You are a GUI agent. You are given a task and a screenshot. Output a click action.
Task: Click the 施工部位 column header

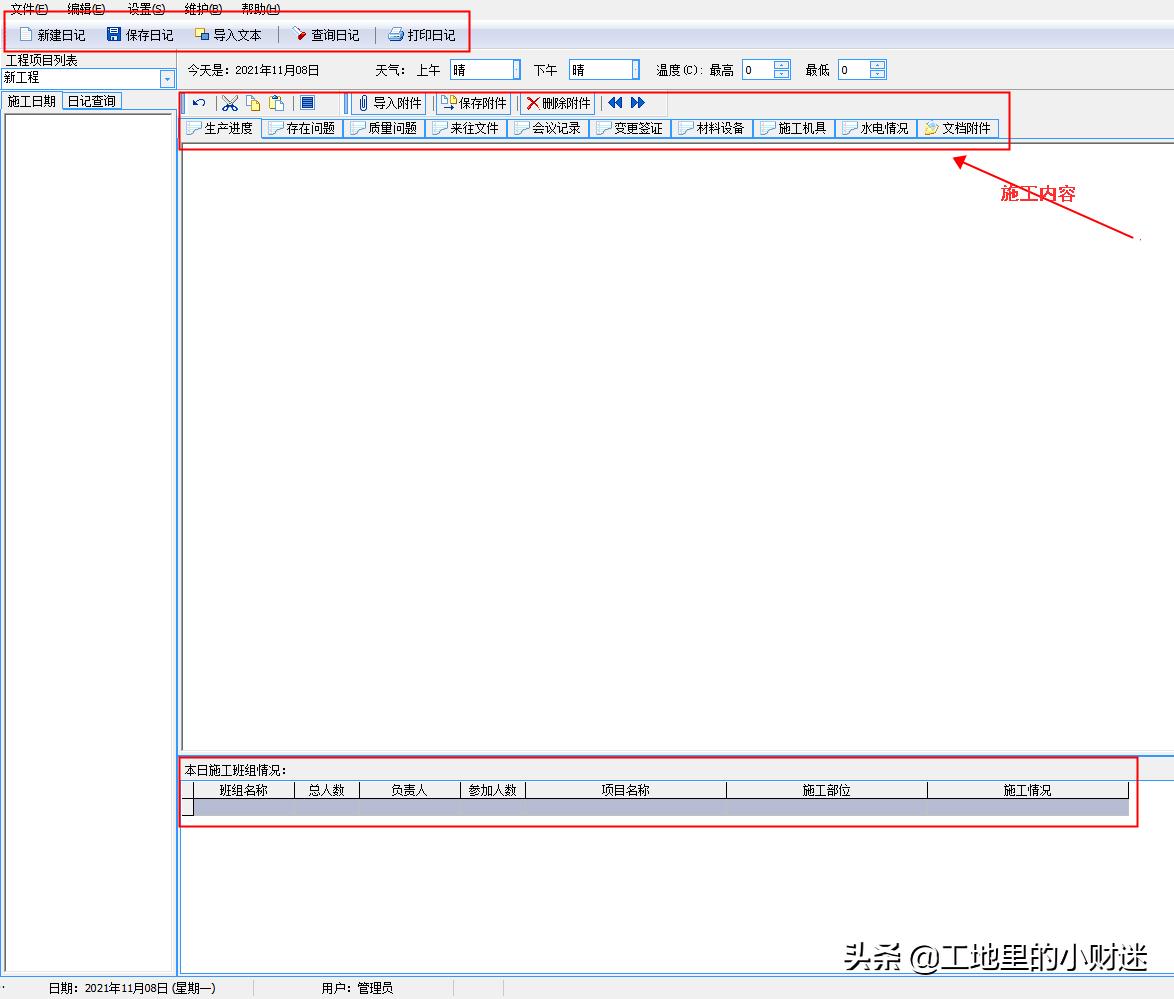[827, 790]
